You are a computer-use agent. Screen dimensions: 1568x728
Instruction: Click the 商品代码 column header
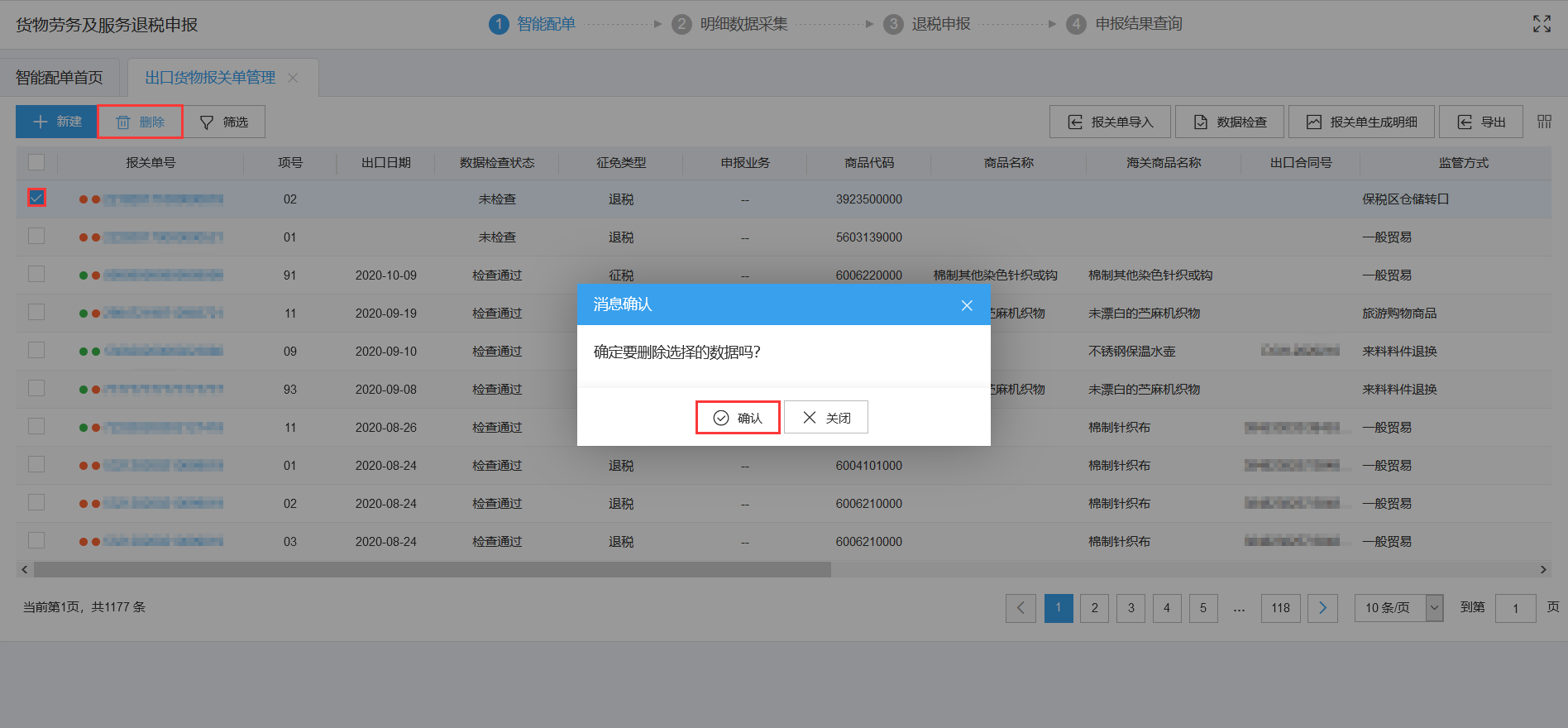(869, 163)
